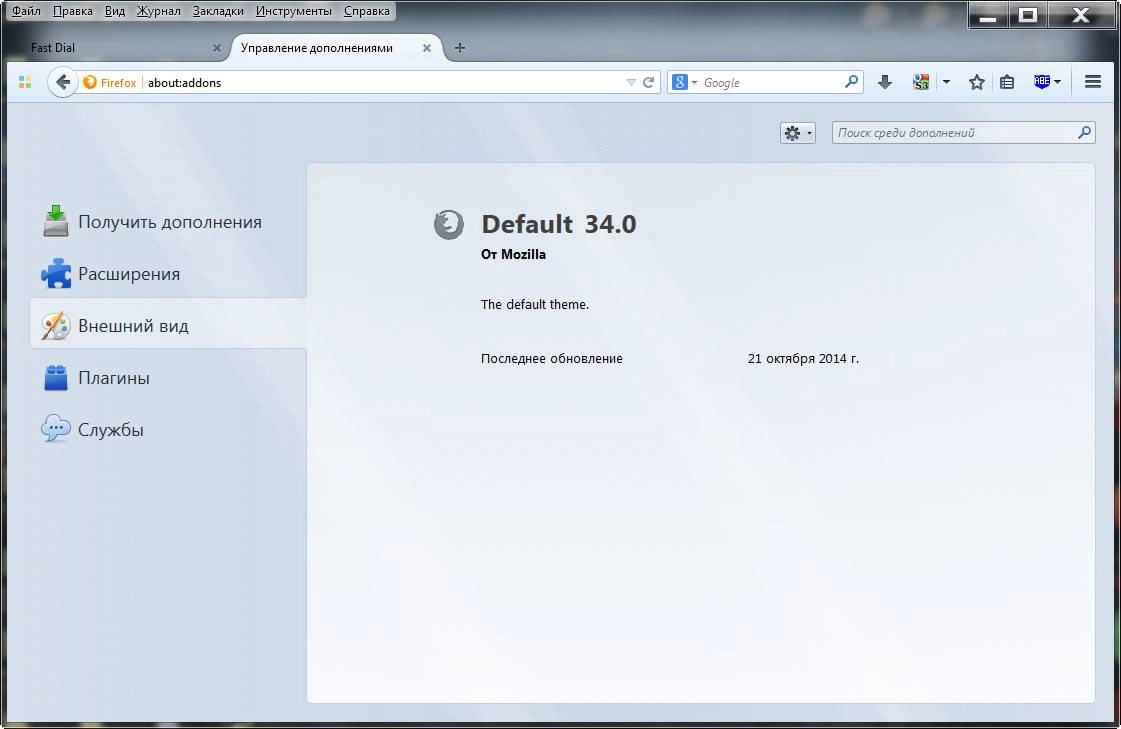
Task: Click the magnifier in addons search field
Action: click(1084, 132)
